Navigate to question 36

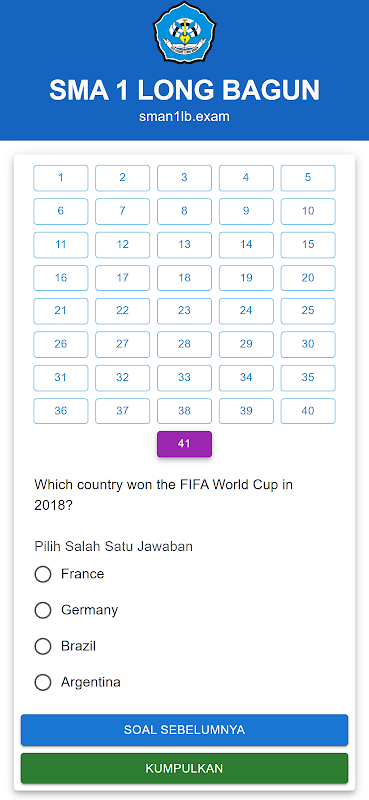pos(61,411)
